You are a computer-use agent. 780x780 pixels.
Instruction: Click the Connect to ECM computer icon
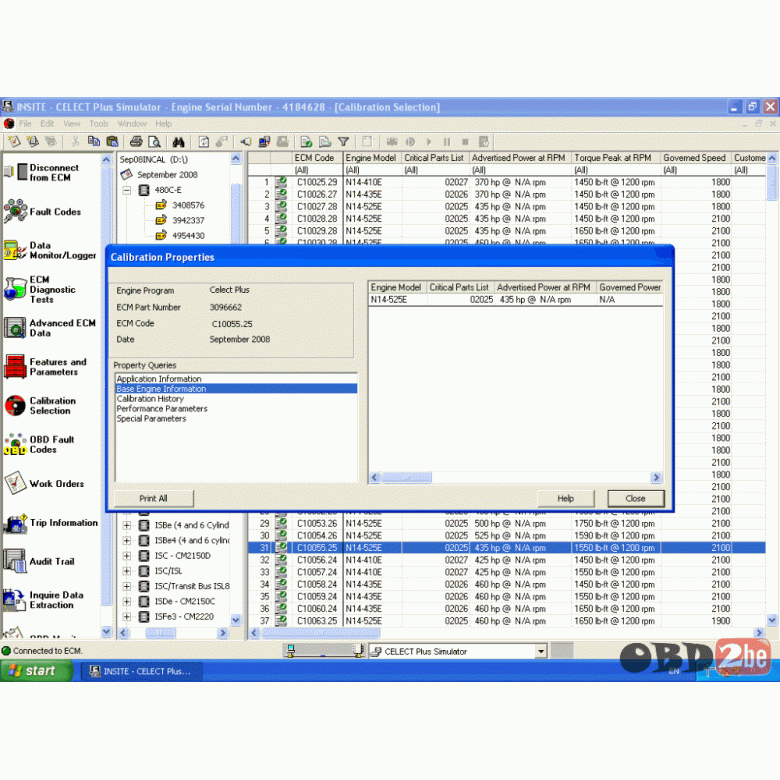click(264, 142)
